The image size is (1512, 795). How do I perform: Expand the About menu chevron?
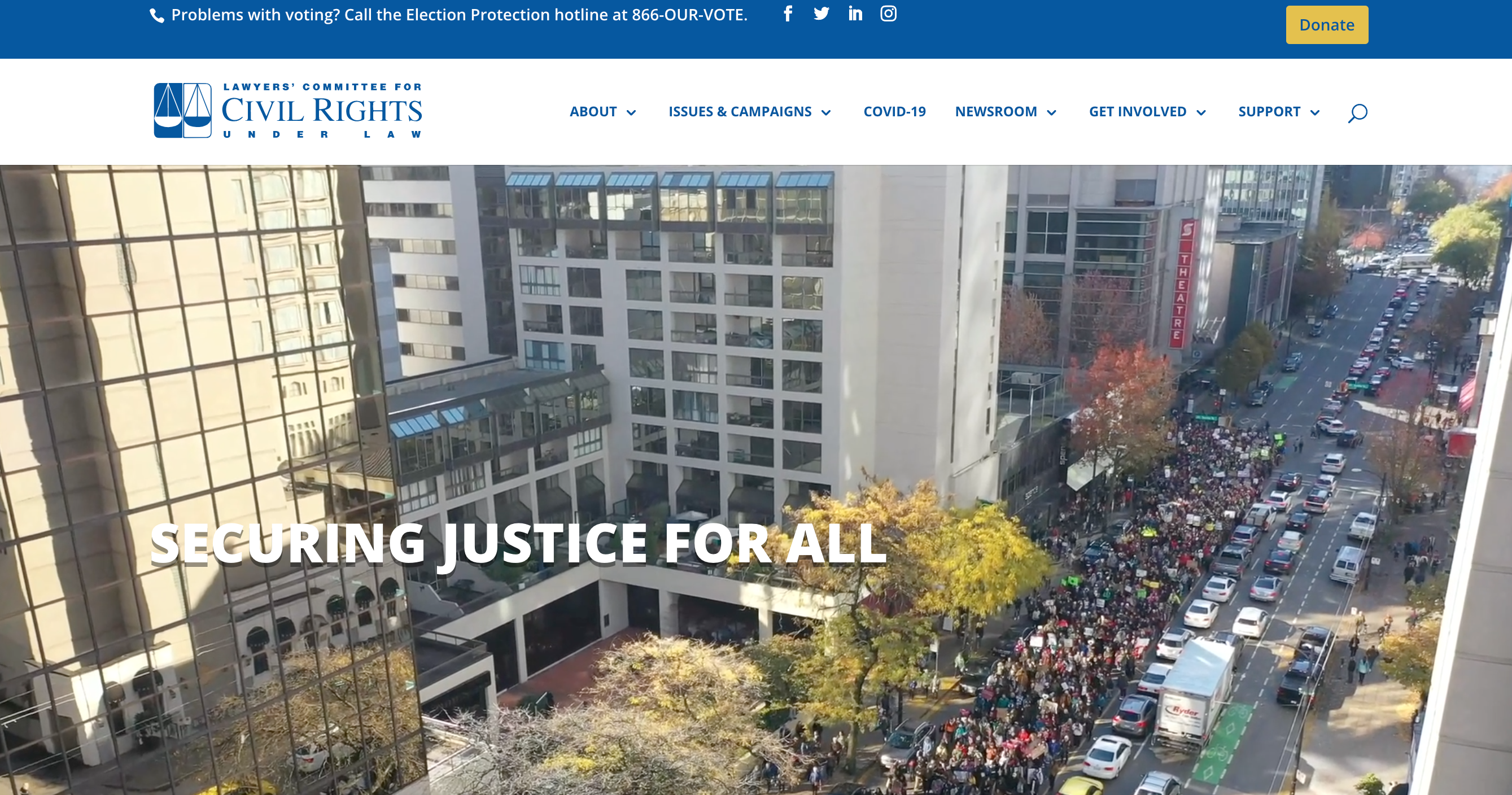point(632,113)
